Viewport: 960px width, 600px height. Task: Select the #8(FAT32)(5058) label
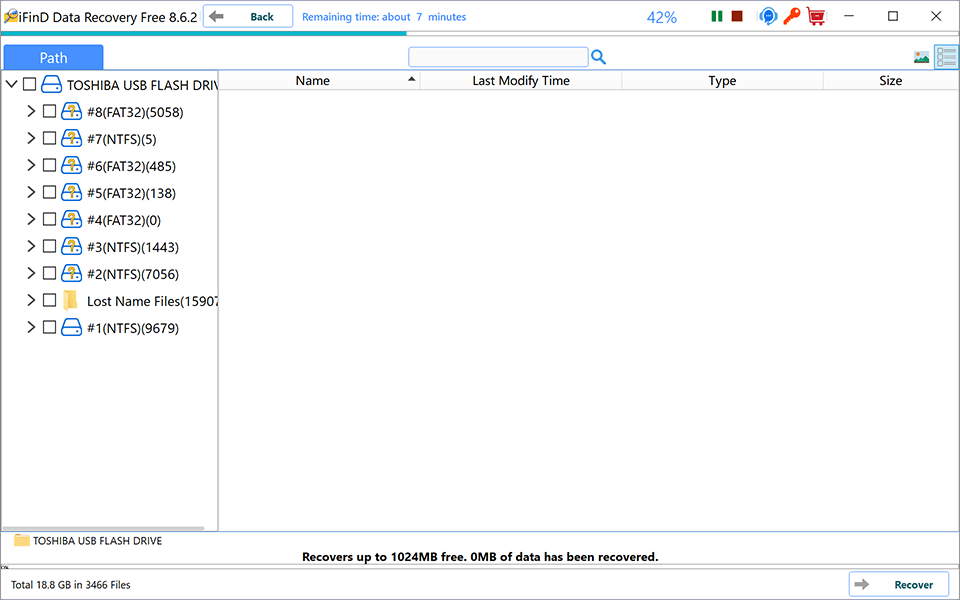(135, 112)
